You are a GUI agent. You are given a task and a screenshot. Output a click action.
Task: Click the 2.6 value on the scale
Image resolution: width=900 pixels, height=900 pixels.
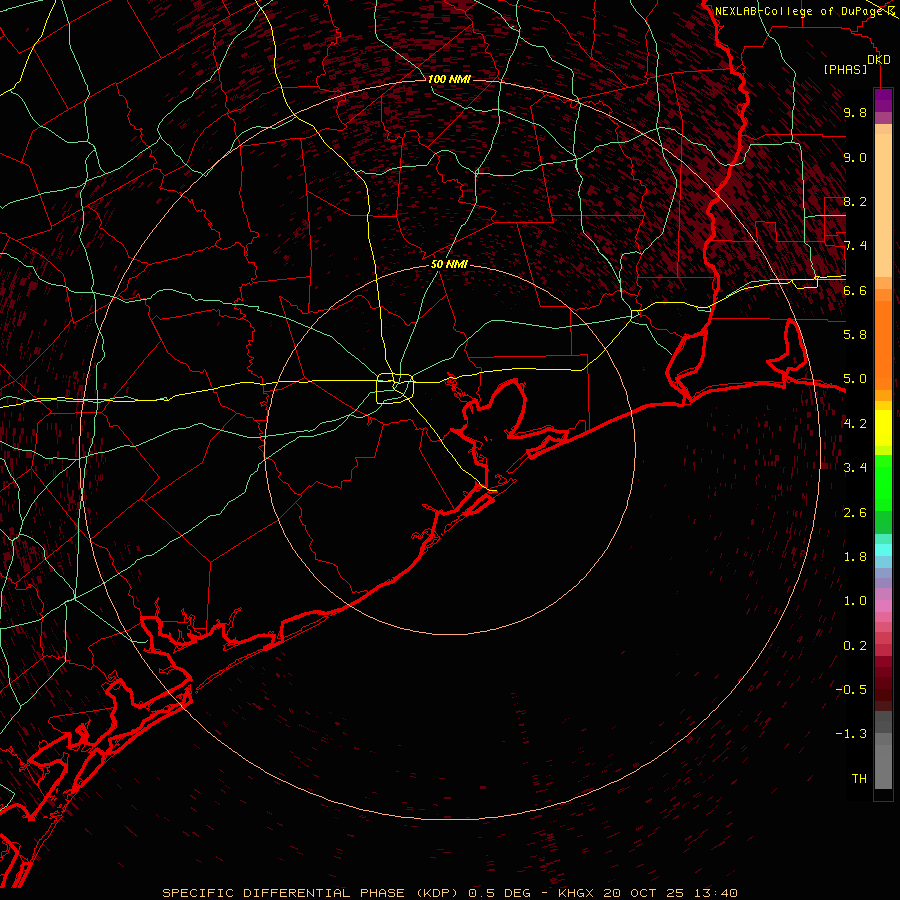point(855,512)
